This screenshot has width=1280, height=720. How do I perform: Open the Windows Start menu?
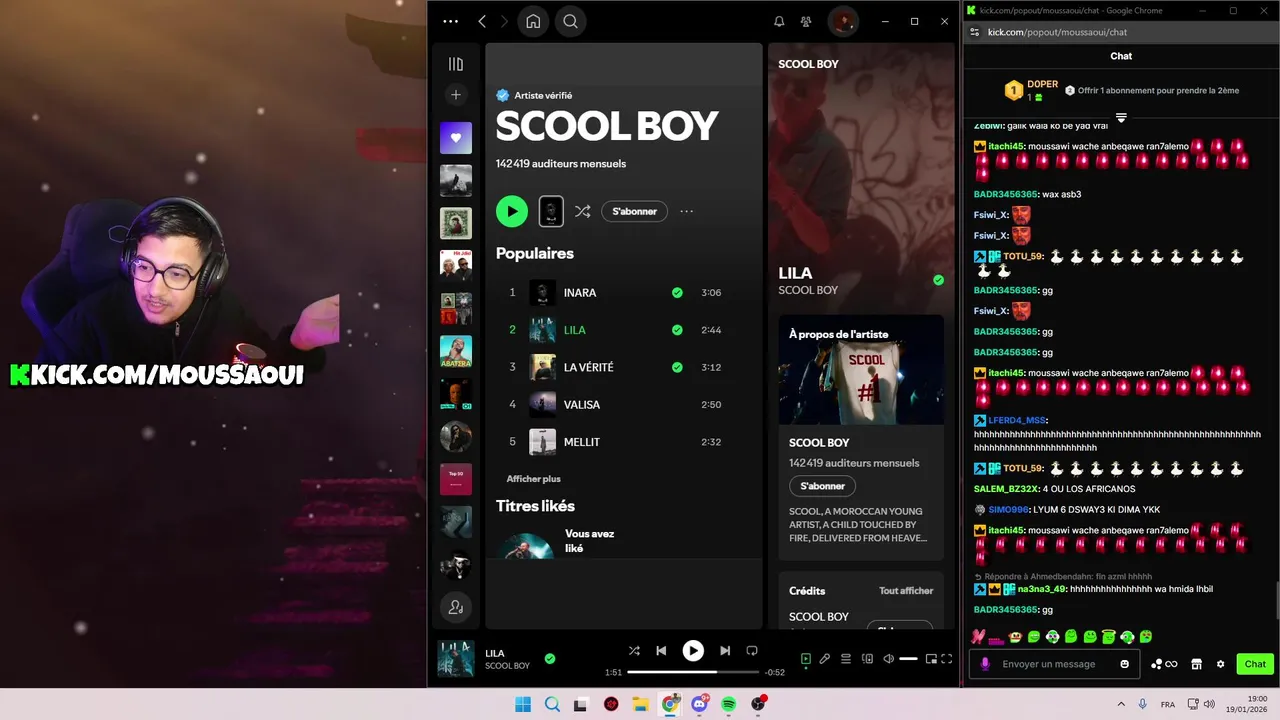pos(523,704)
